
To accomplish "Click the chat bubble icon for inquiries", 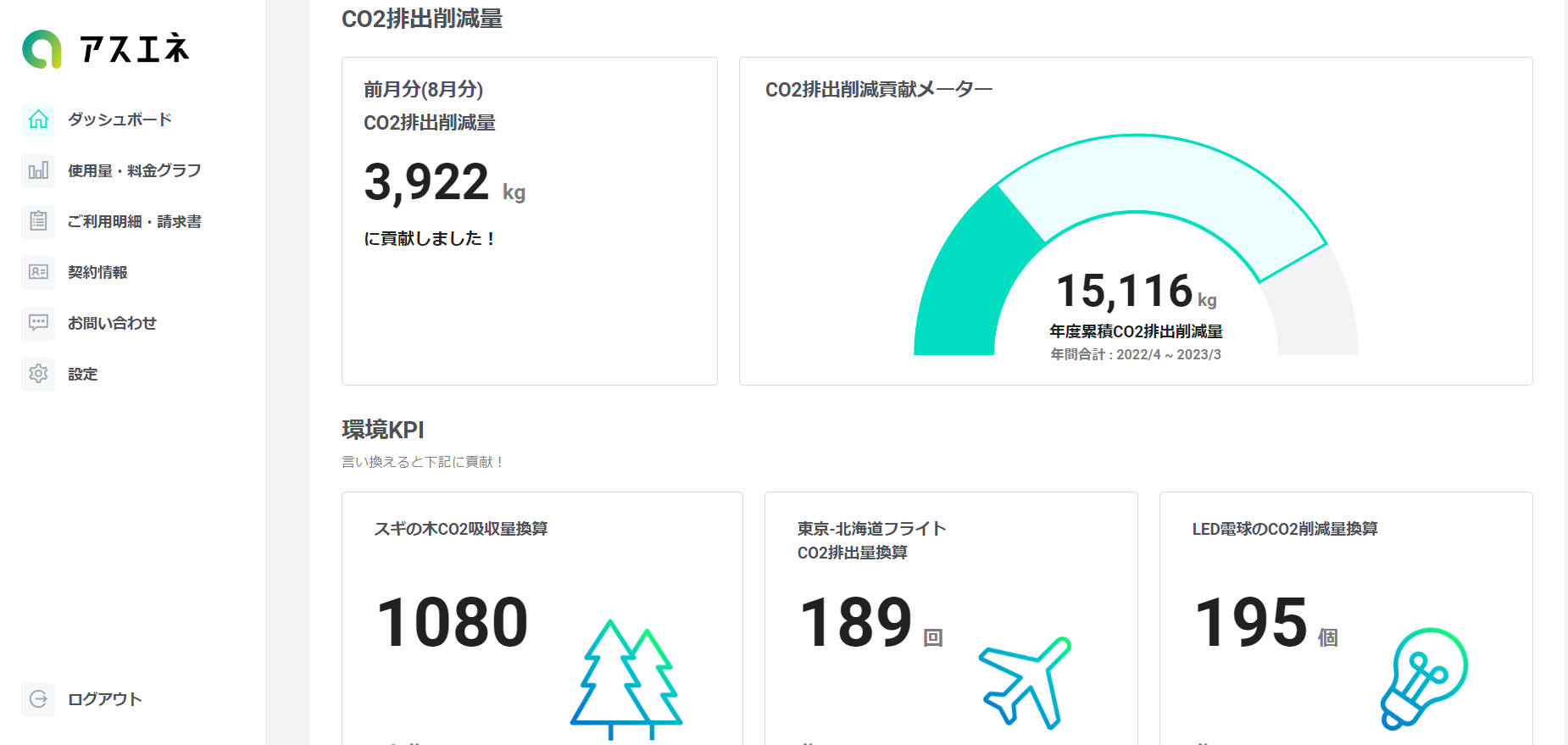I will point(38,323).
